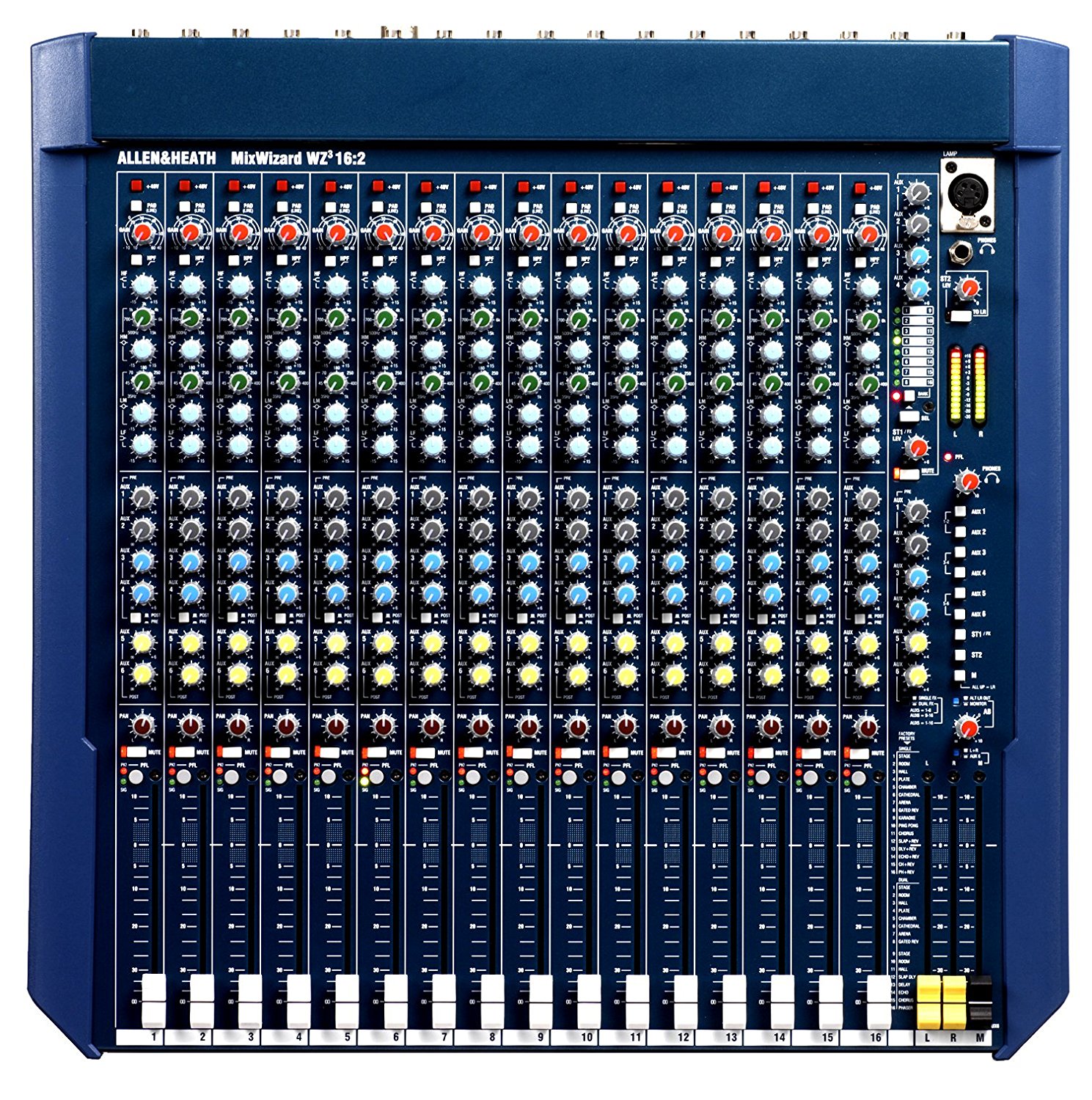Click the headphones icon beside the PHONES level knob

(x=992, y=478)
